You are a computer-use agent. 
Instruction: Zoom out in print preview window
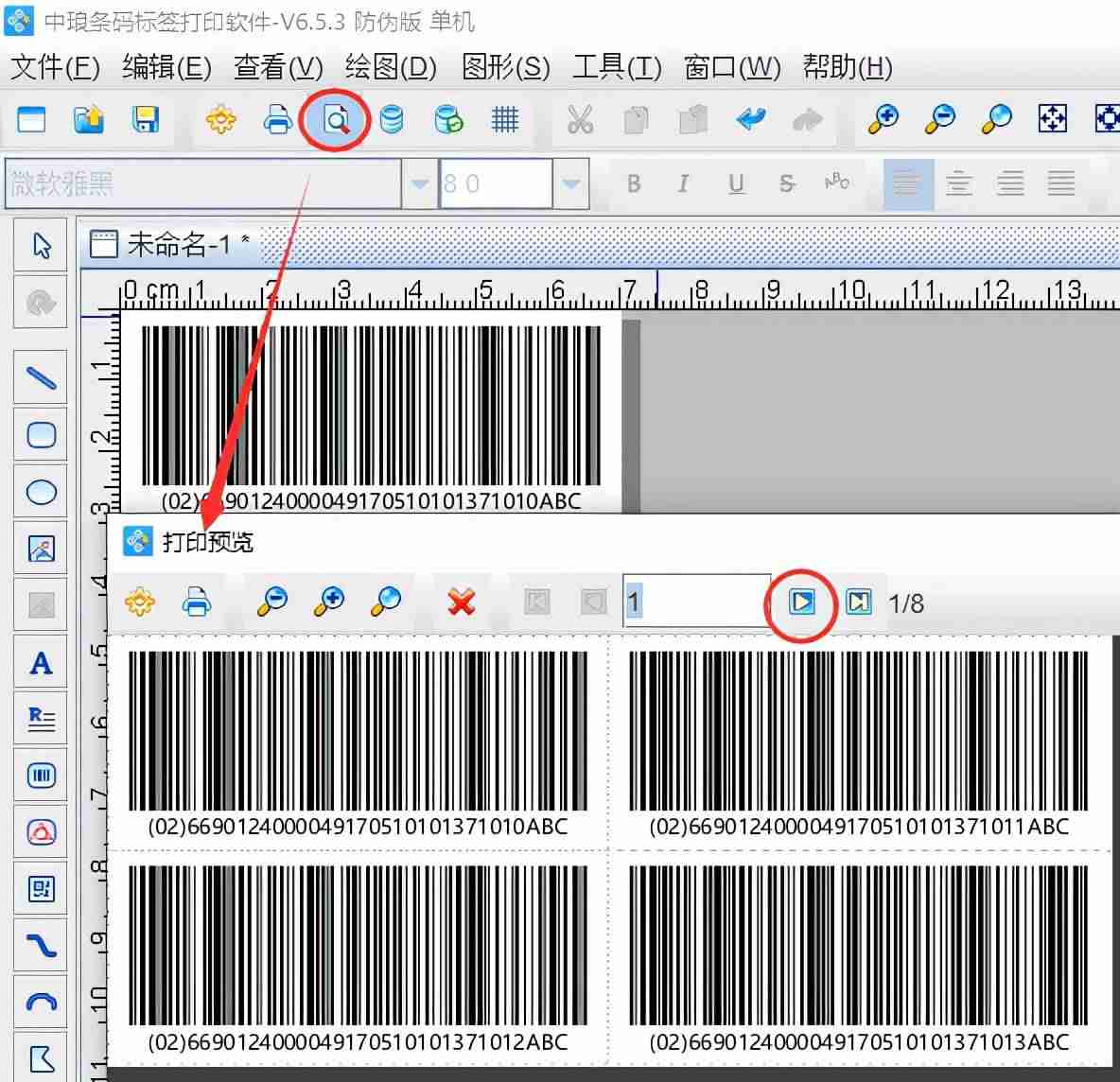pos(272,602)
